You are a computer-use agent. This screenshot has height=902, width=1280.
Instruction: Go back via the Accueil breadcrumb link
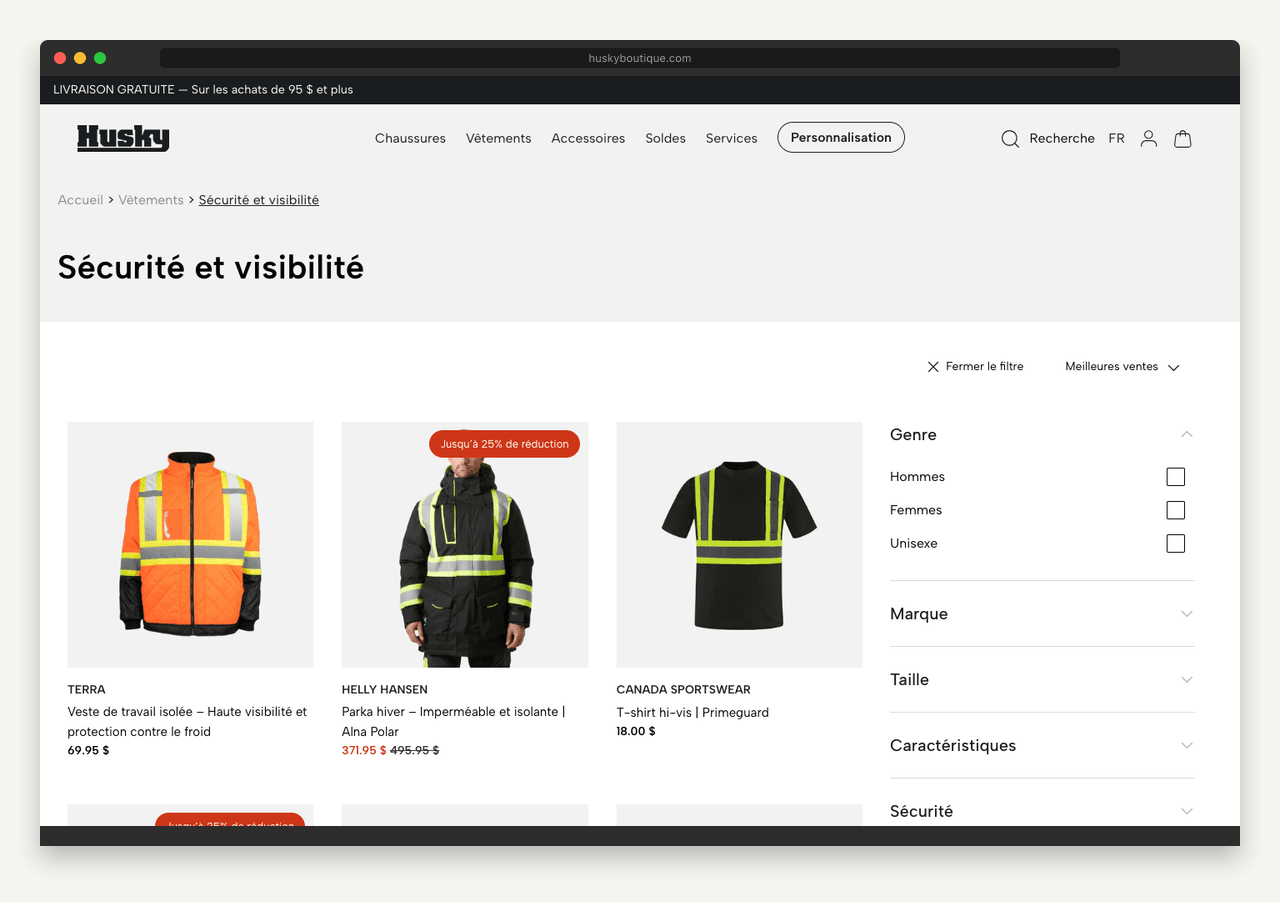[80, 200]
